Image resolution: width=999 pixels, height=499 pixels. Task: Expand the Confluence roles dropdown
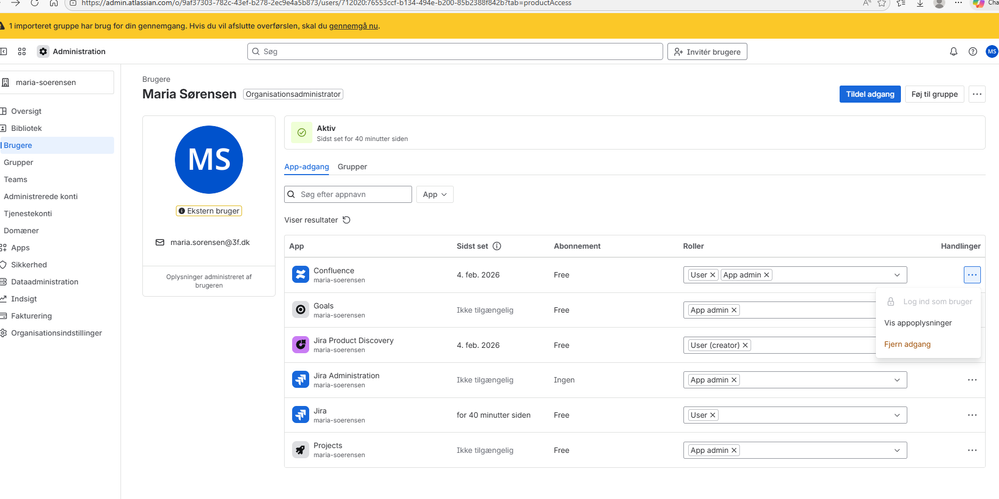pyautogui.click(x=897, y=275)
